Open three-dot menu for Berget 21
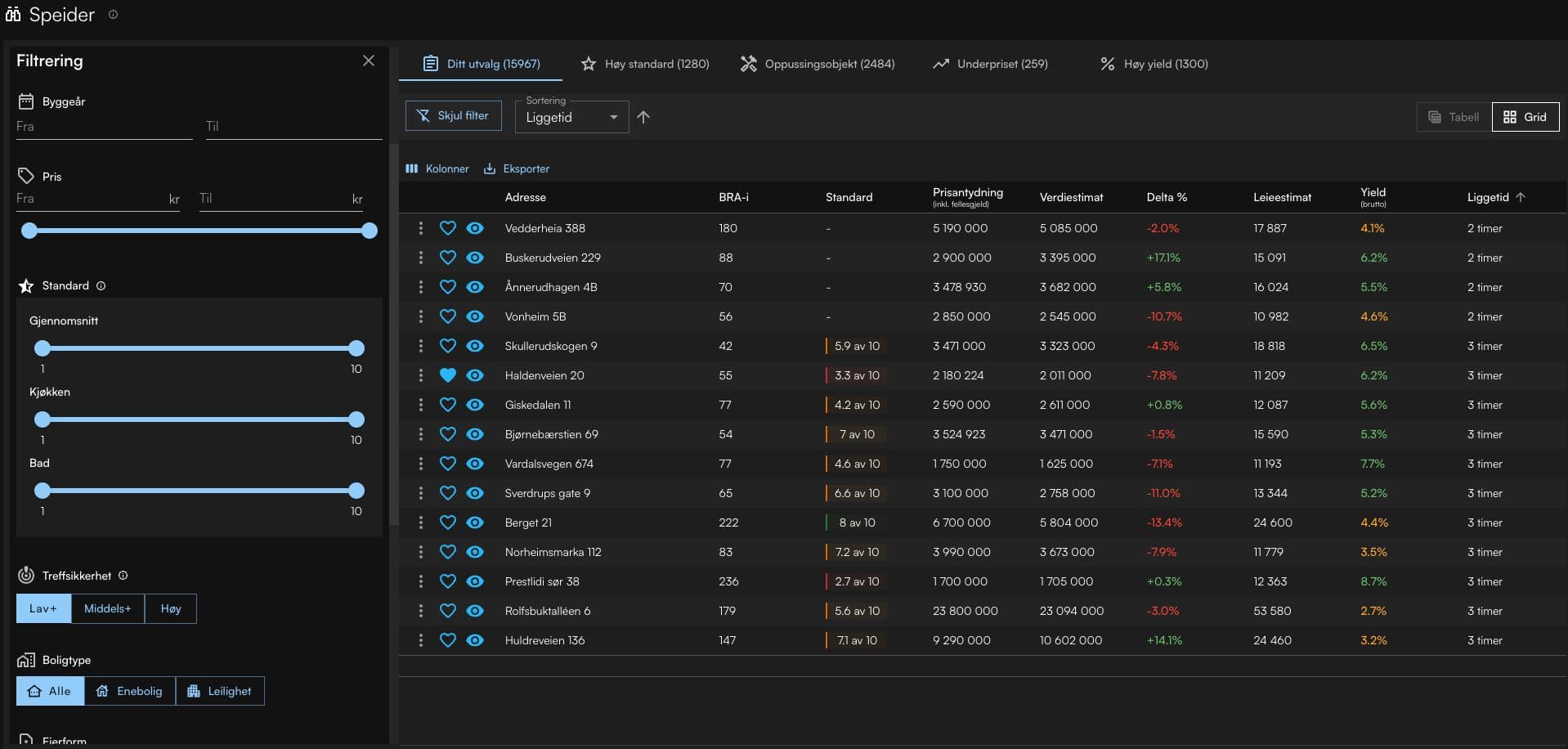The height and width of the screenshot is (749, 1568). pos(421,523)
